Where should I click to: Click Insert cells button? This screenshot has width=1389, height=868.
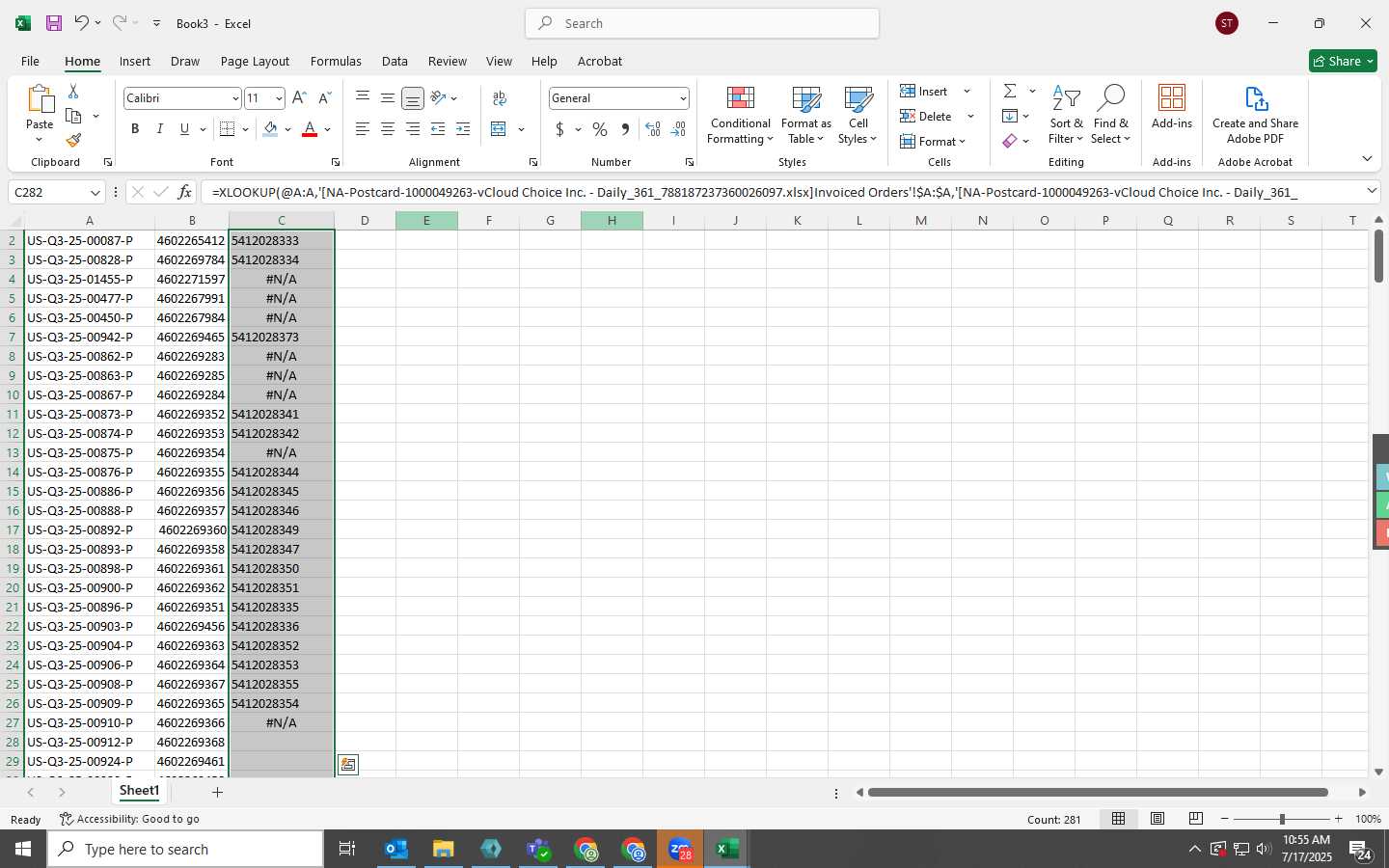click(x=924, y=91)
